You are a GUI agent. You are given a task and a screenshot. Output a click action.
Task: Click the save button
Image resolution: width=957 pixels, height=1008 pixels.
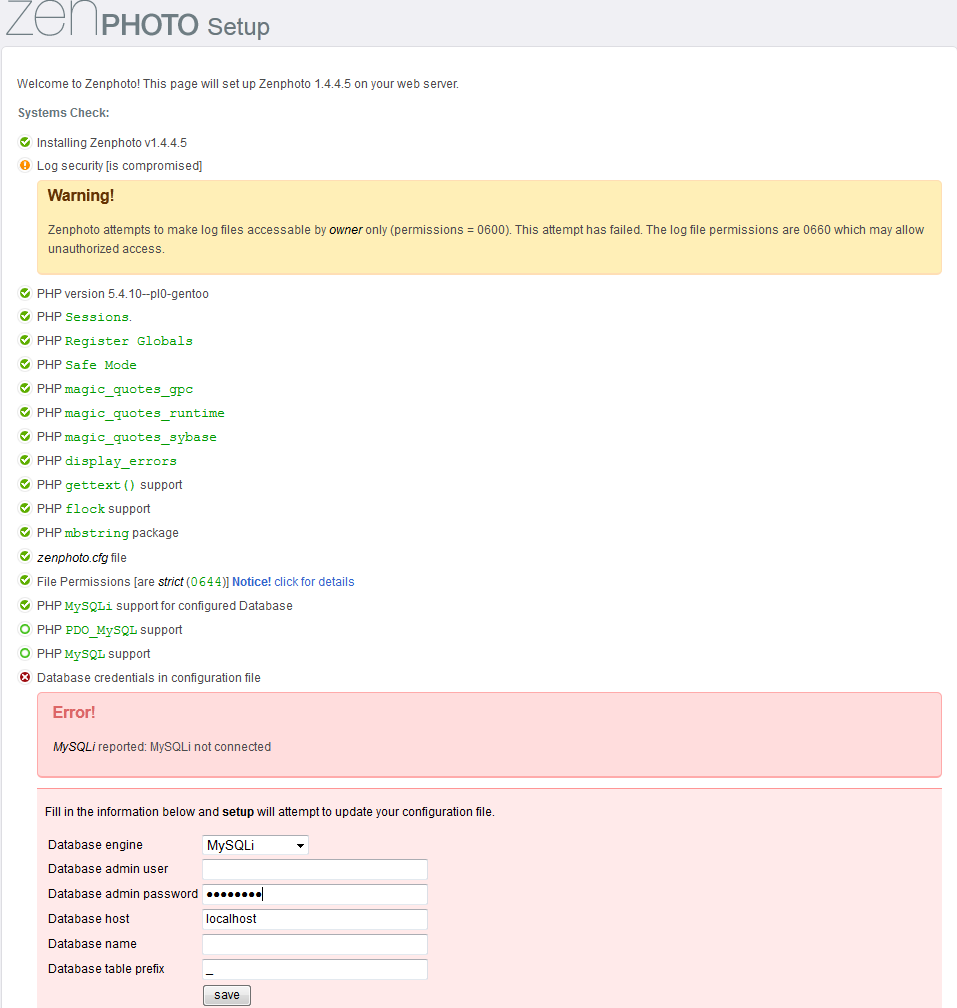[227, 995]
